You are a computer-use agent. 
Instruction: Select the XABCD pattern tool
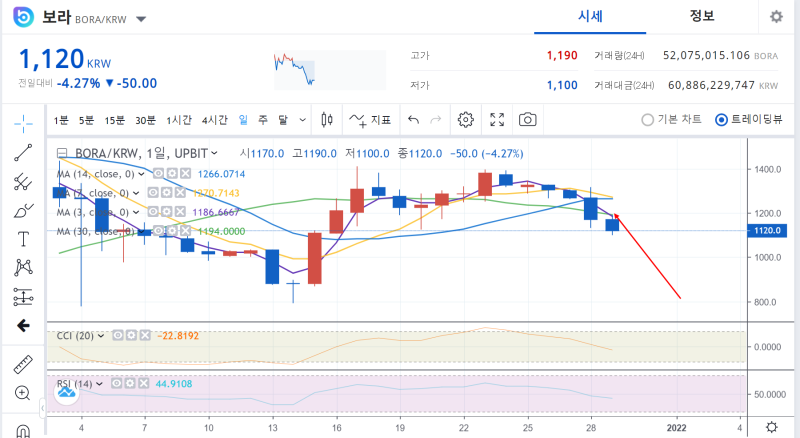(23, 267)
